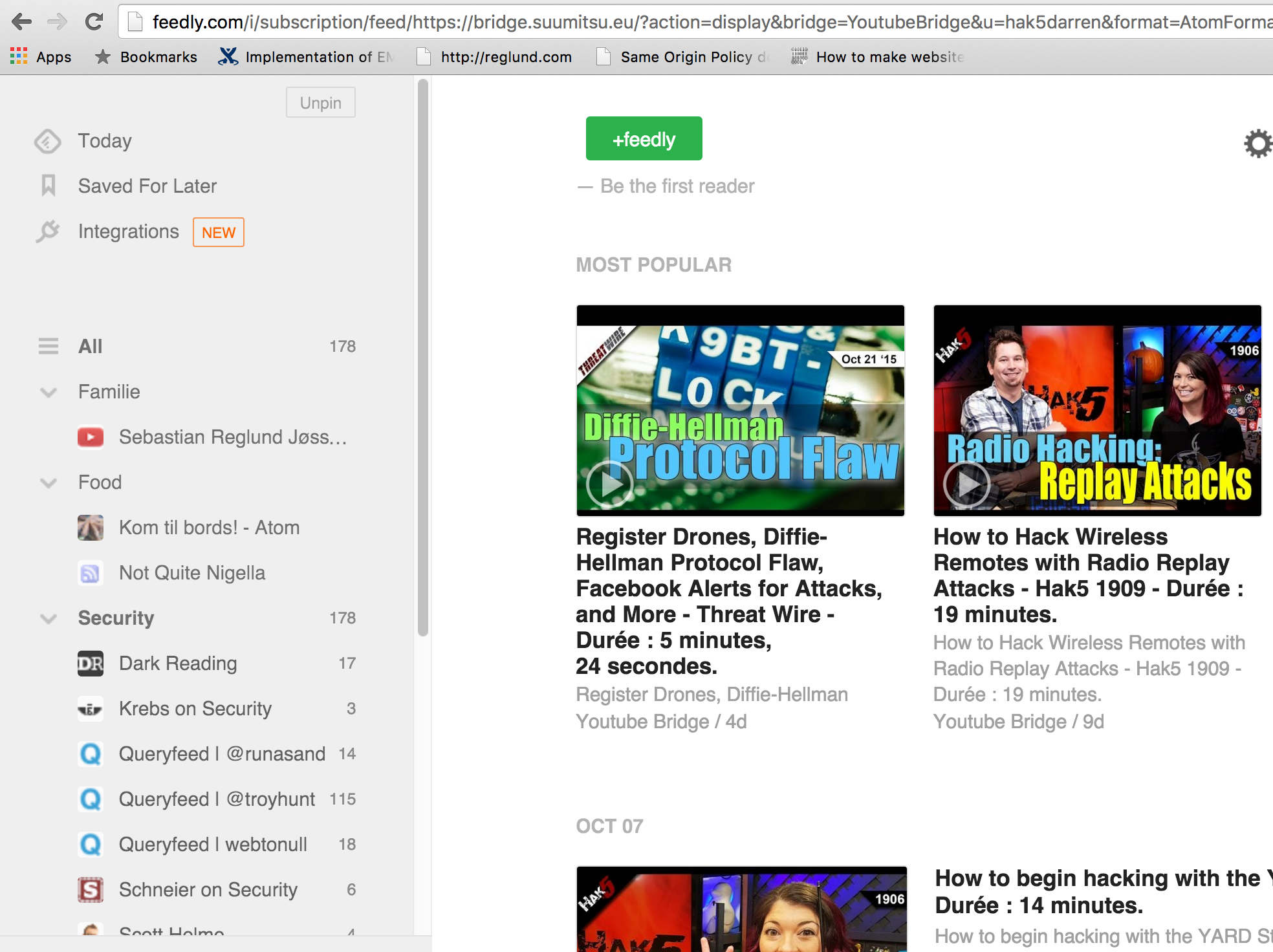The height and width of the screenshot is (952, 1273).
Task: Open the http://reglund.com bookmark
Action: coord(494,57)
